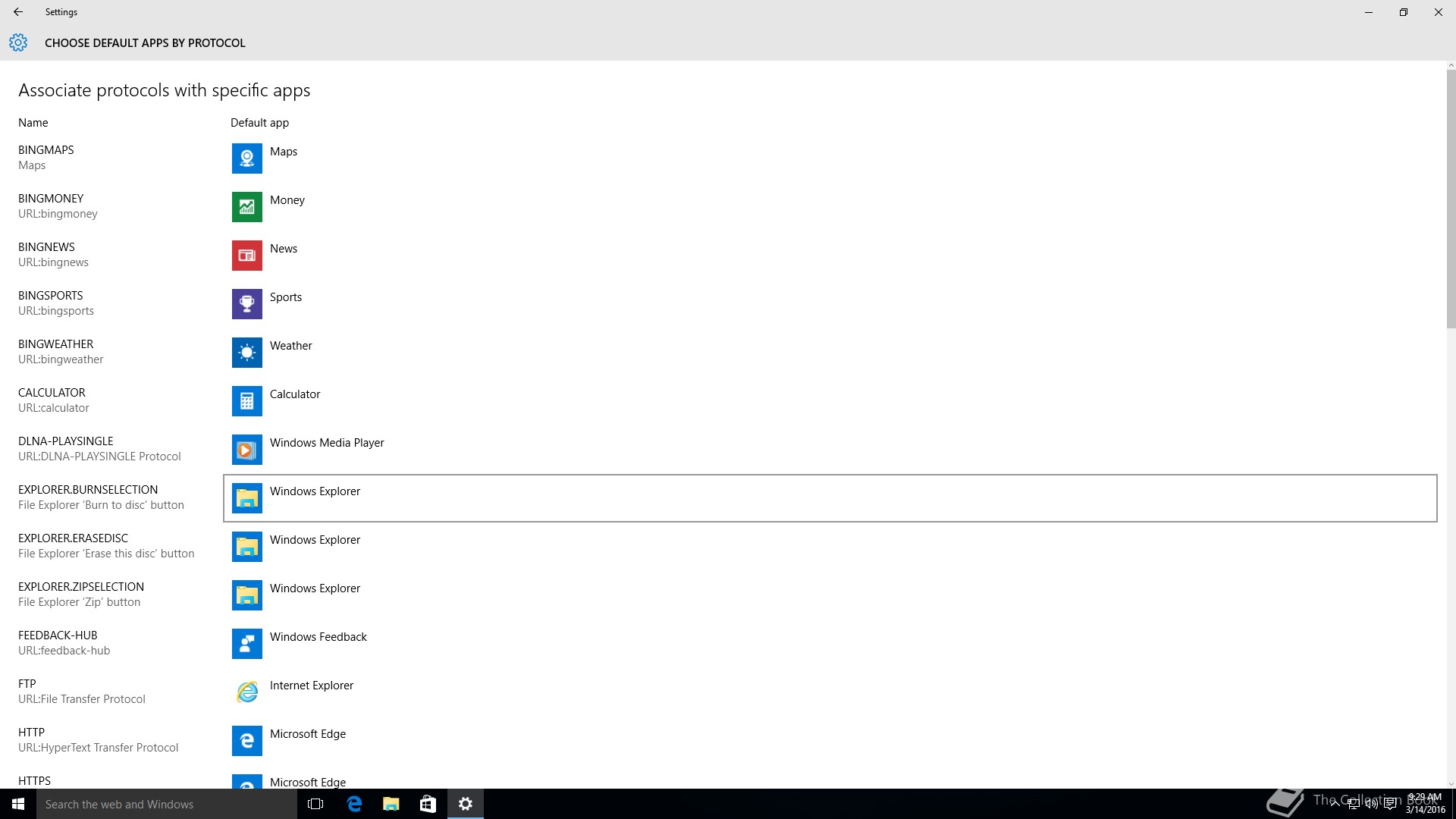Screen dimensions: 1456x819
Task: Click the BINGSPORTS protocol name
Action: pos(51,296)
